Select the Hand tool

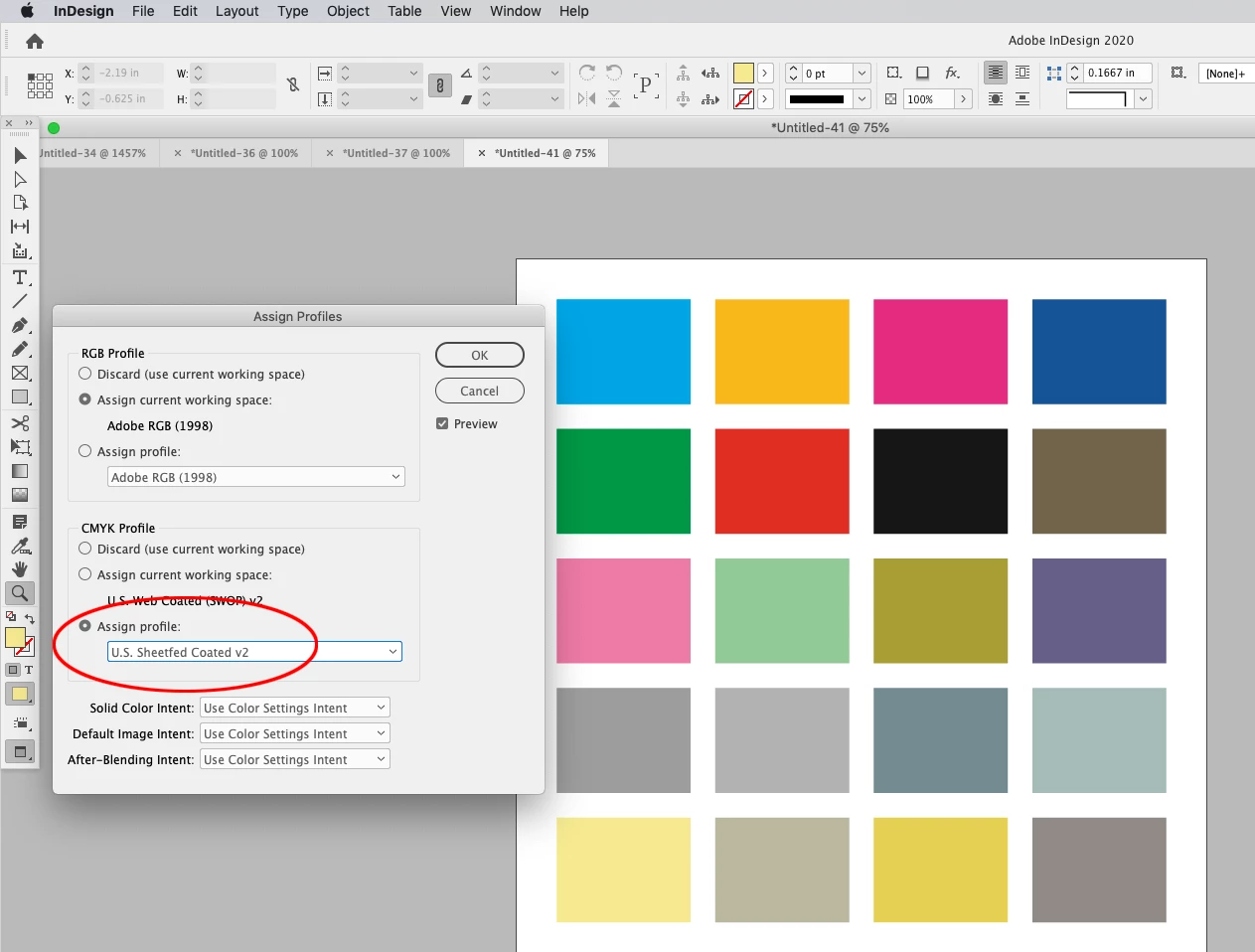point(20,569)
